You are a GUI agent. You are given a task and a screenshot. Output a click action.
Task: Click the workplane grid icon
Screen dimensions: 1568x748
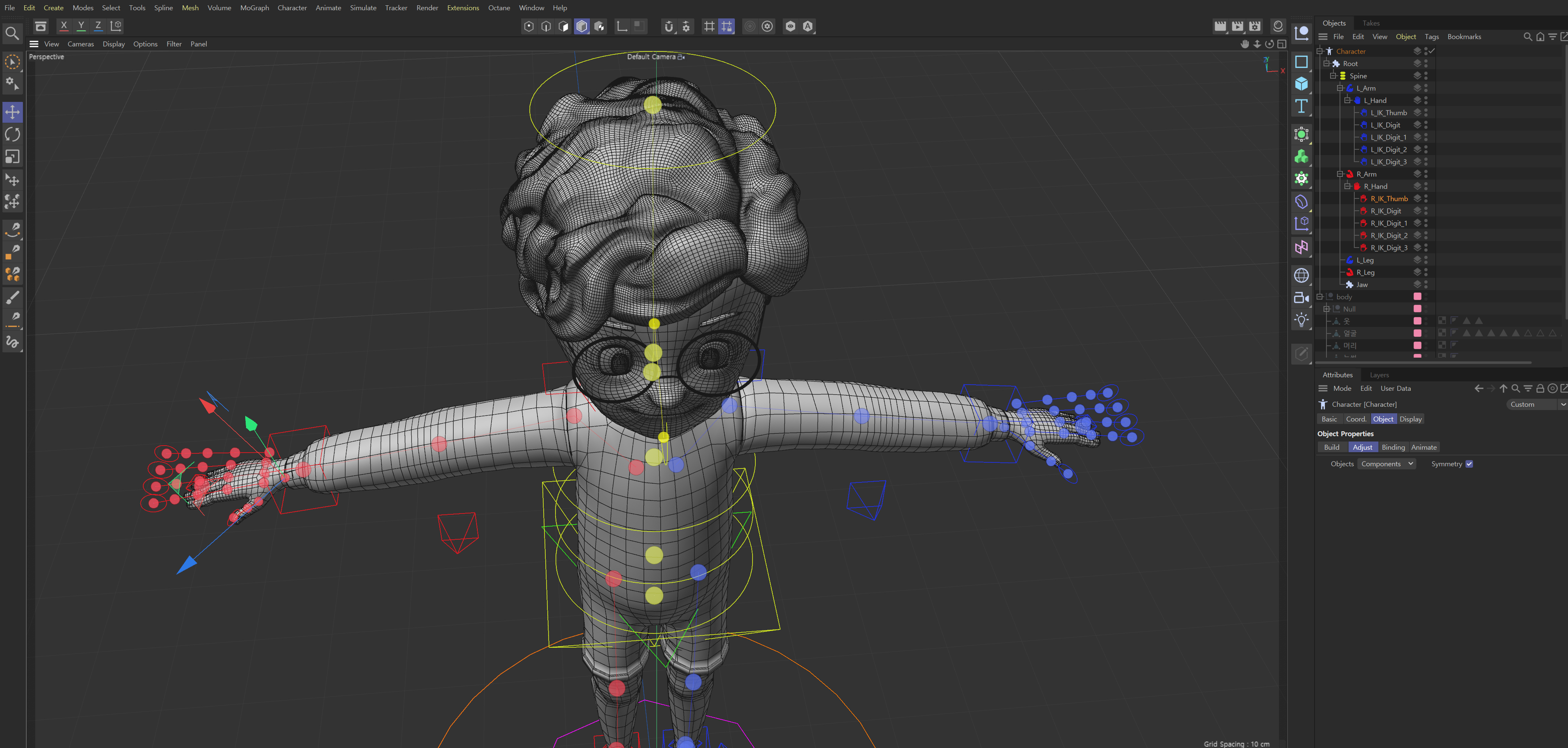click(709, 26)
